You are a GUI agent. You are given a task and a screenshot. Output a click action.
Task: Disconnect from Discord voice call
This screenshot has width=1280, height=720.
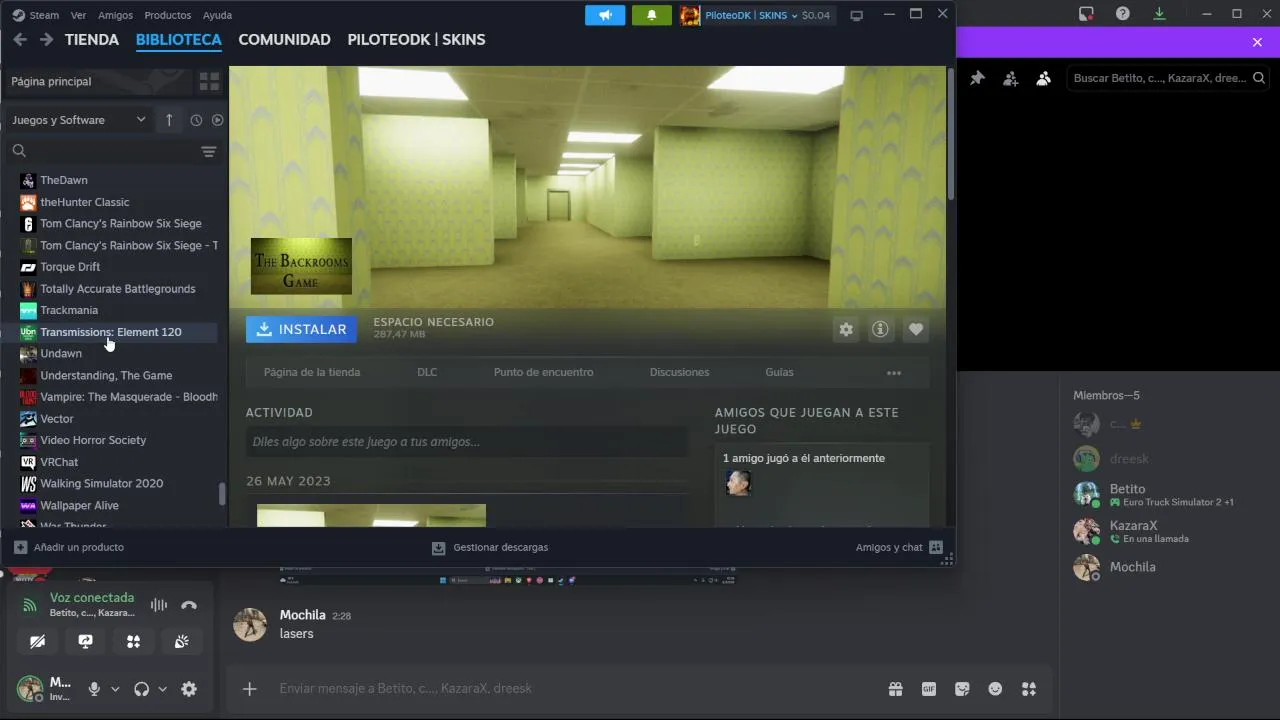[x=189, y=605]
